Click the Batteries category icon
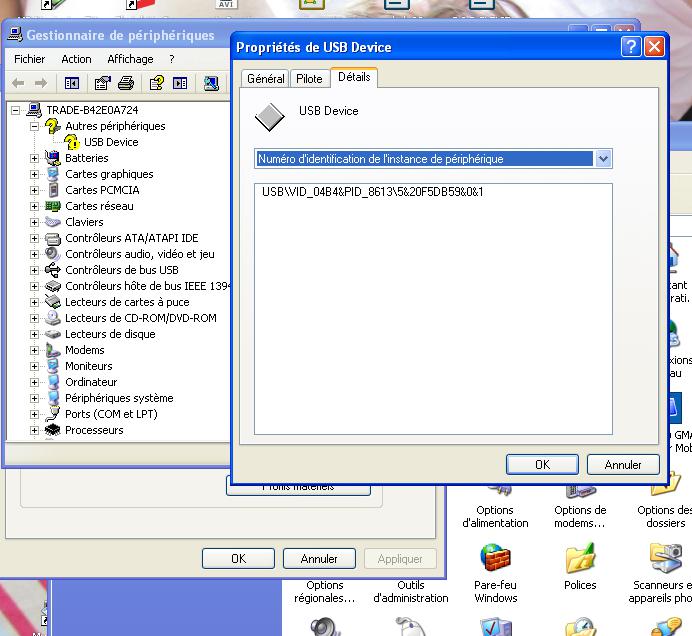 pos(53,158)
